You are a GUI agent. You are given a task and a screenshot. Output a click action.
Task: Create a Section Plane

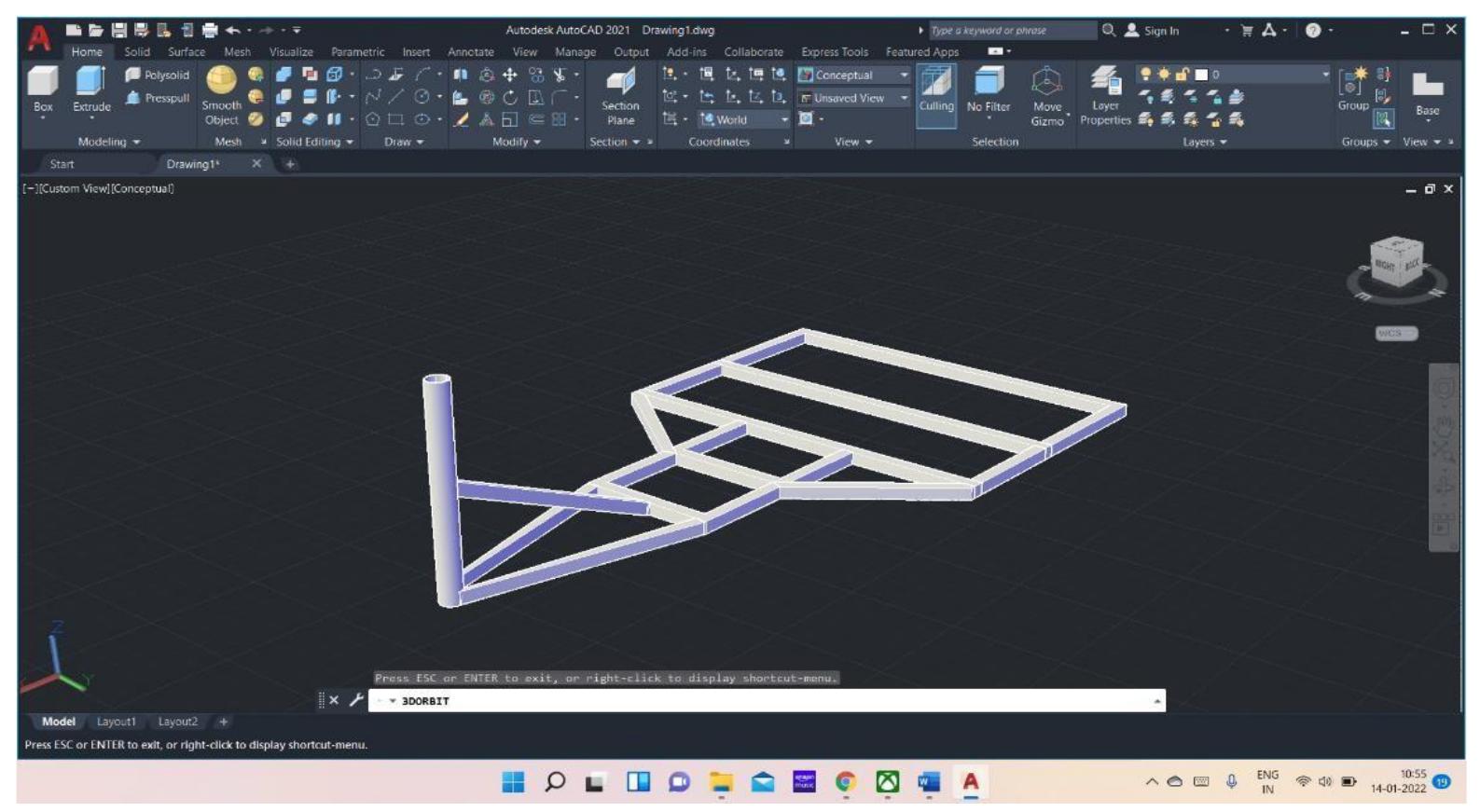[620, 96]
